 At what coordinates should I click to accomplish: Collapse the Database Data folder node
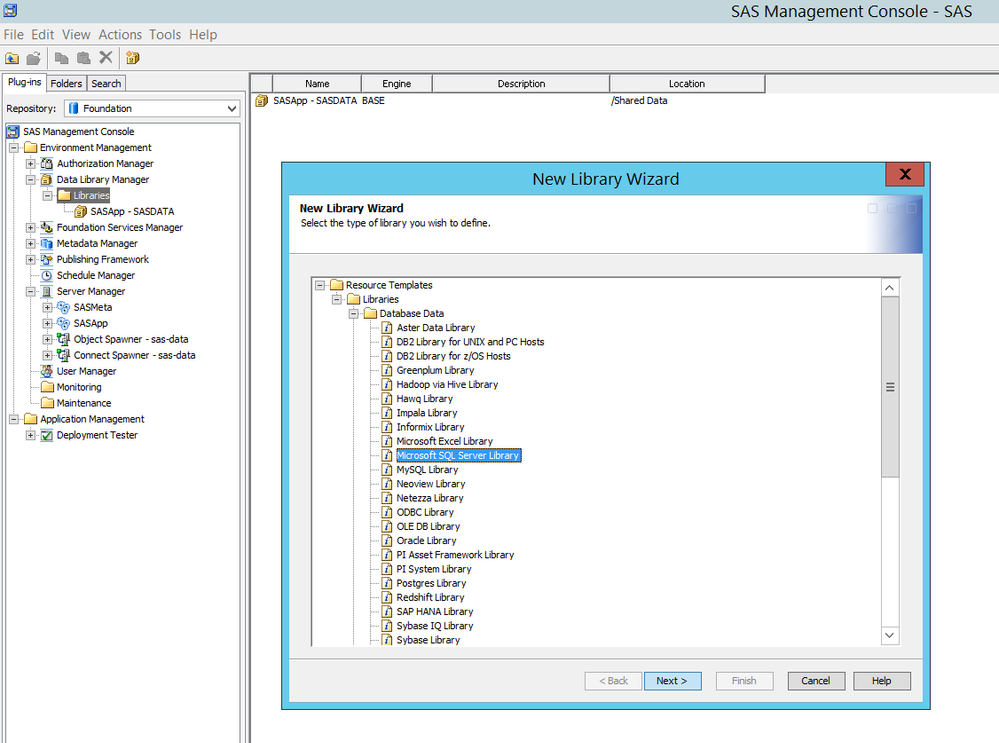click(354, 314)
